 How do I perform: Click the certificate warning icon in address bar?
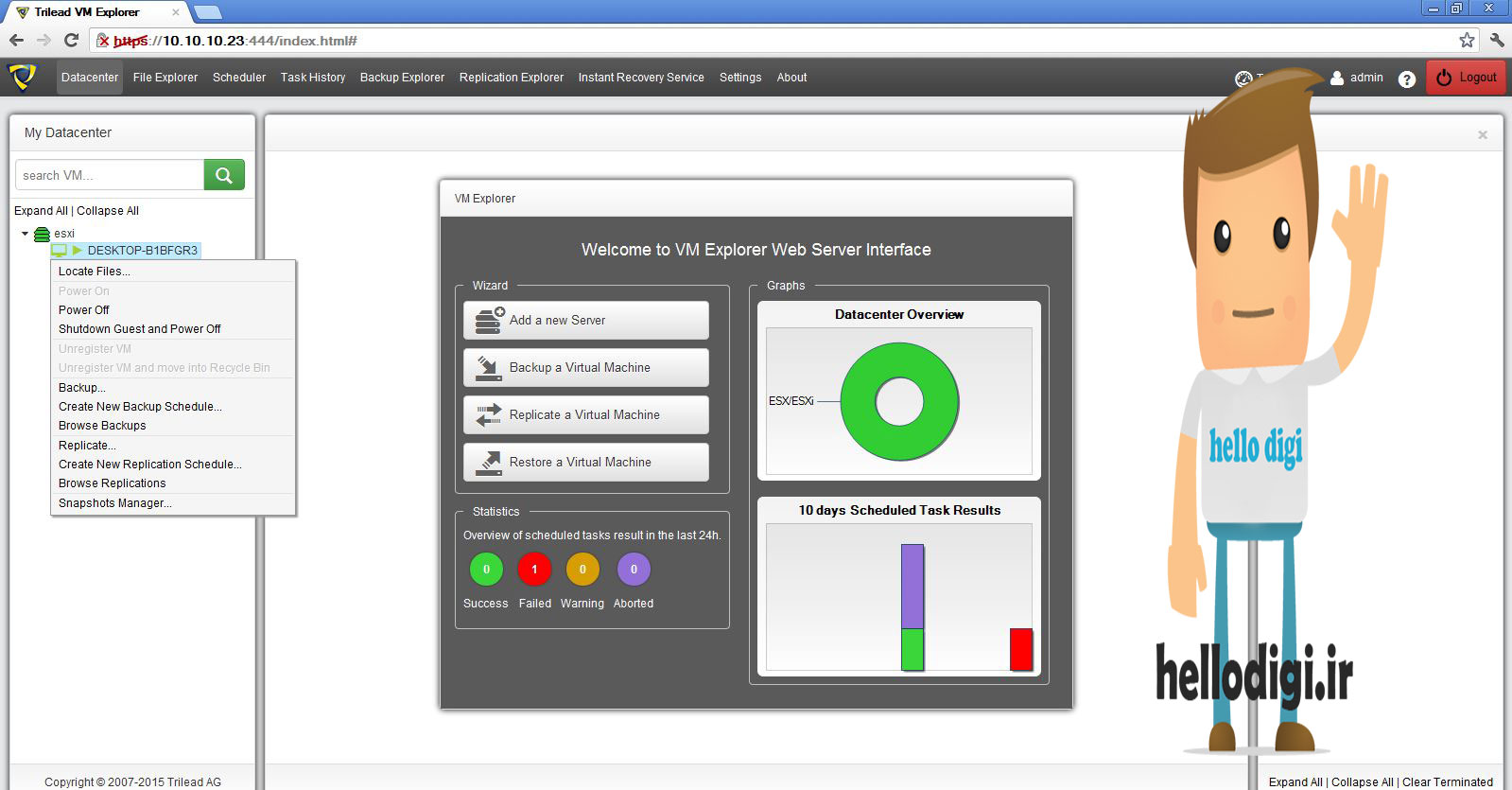tap(103, 41)
